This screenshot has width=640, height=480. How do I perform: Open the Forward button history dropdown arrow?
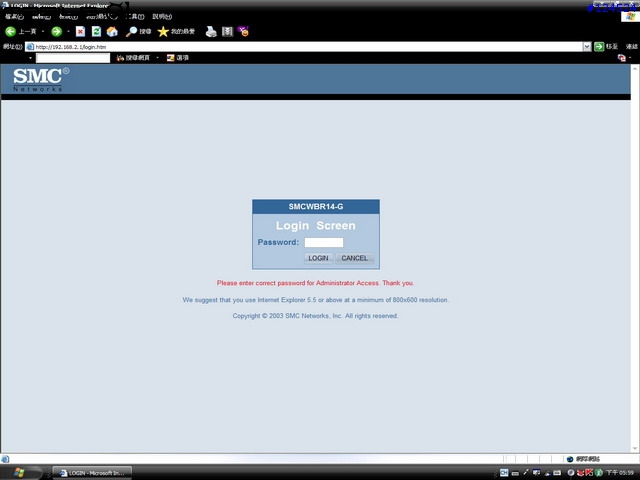(68, 31)
